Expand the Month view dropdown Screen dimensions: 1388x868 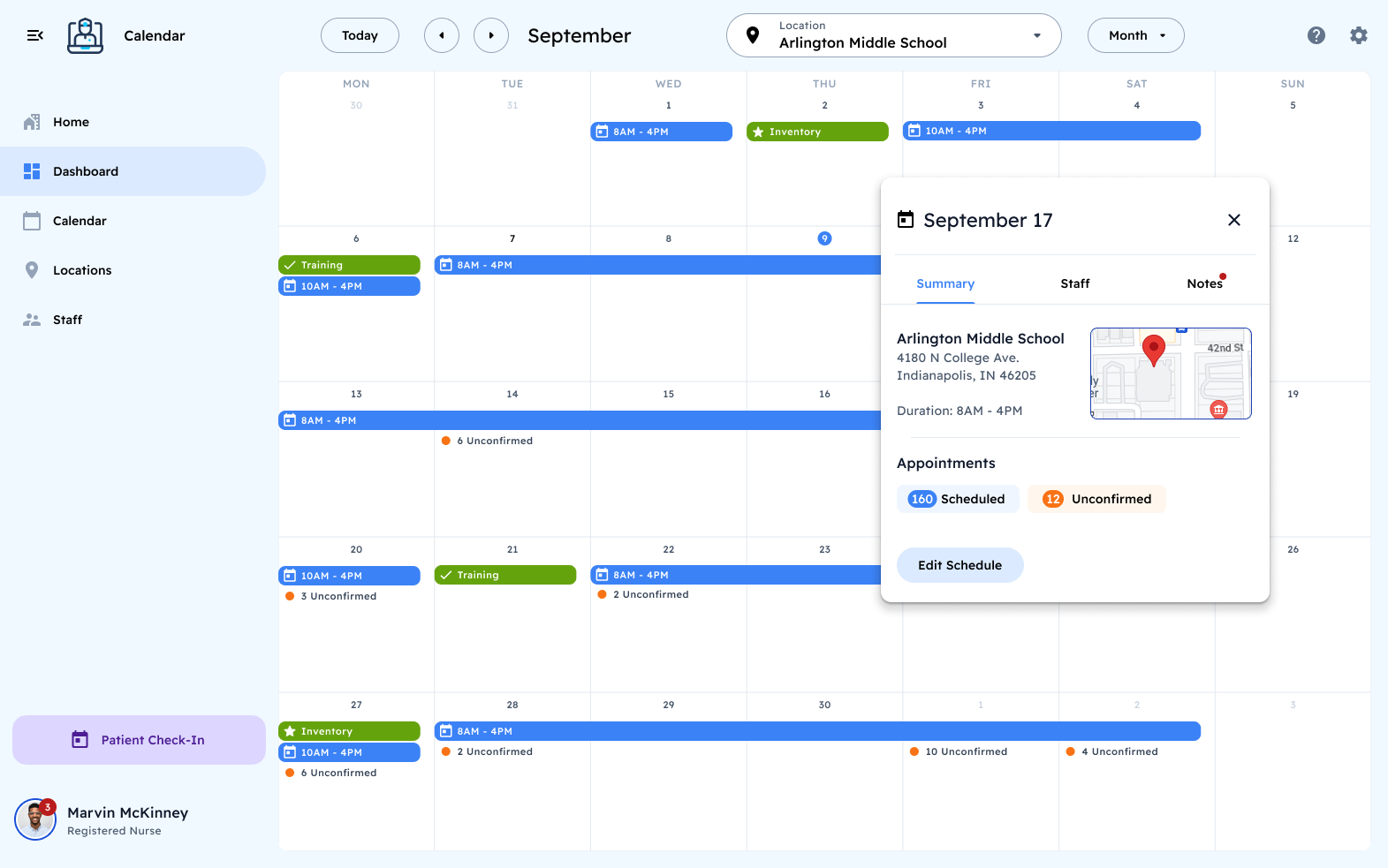point(1135,35)
